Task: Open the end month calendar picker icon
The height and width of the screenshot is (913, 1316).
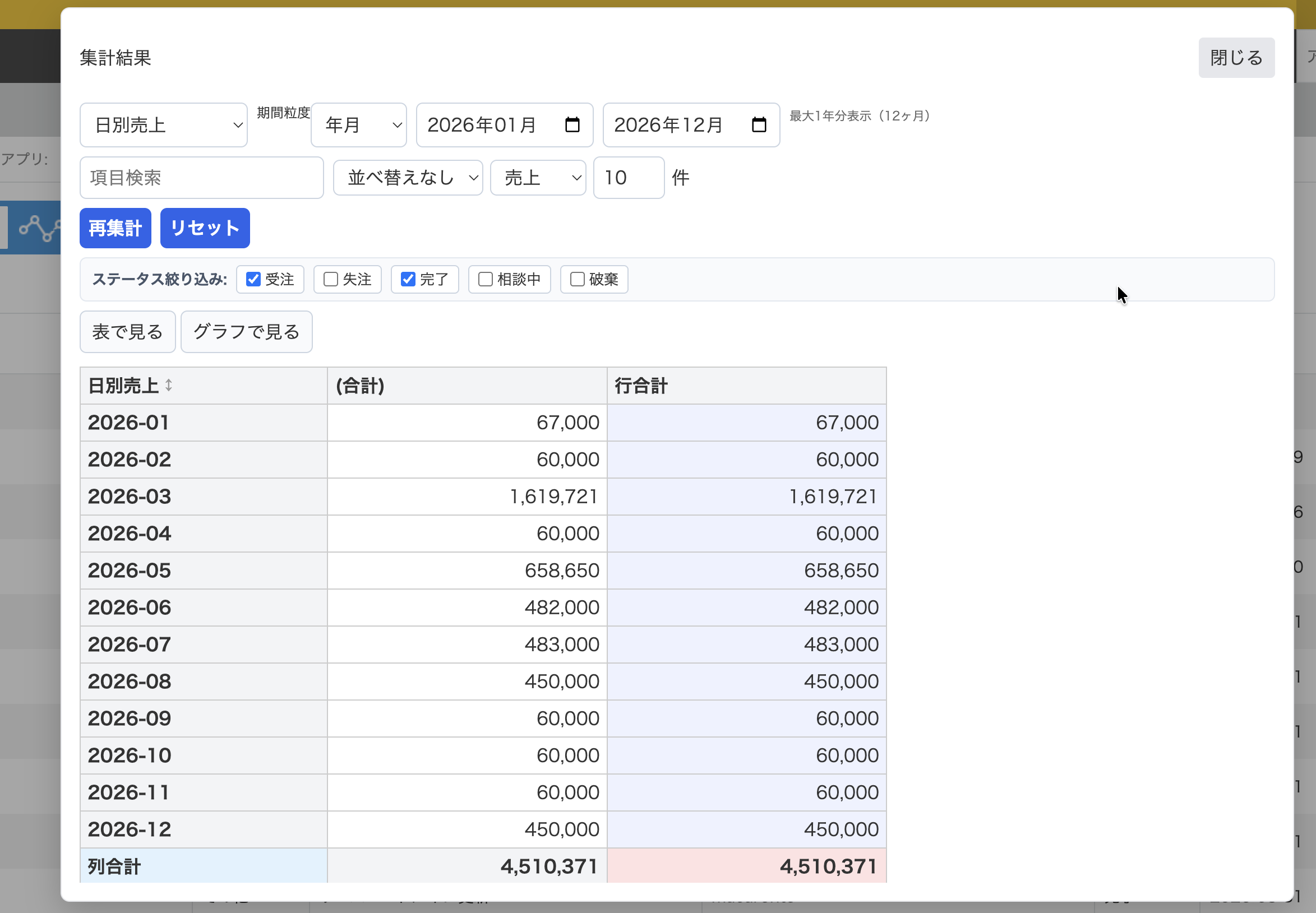Action: (x=759, y=125)
